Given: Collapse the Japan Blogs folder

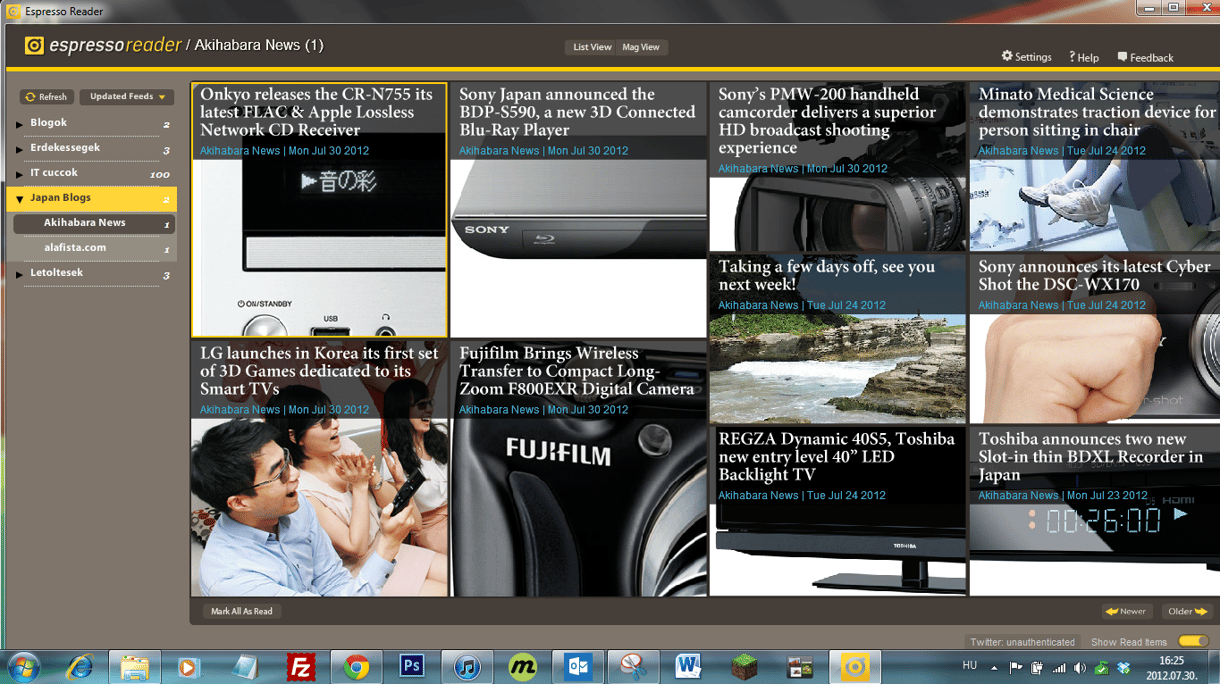Looking at the screenshot, I should [19, 199].
